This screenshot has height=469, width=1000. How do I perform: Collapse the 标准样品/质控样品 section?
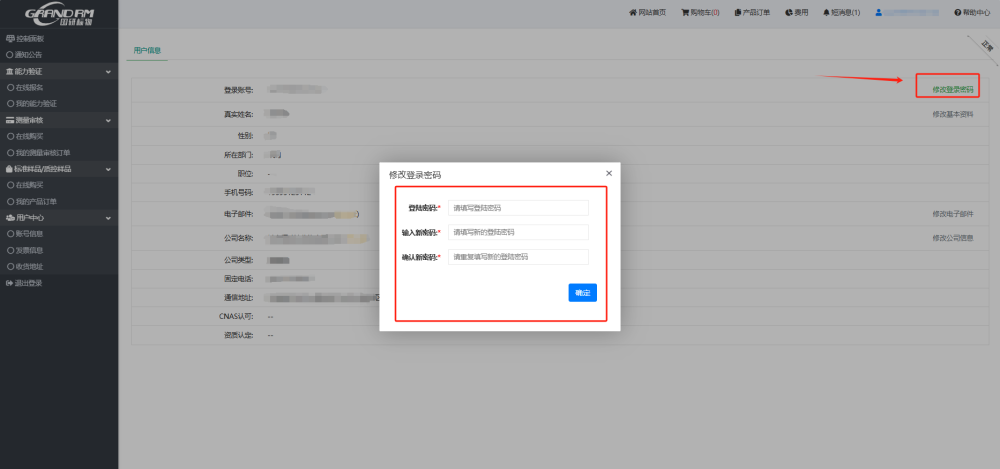pos(108,169)
